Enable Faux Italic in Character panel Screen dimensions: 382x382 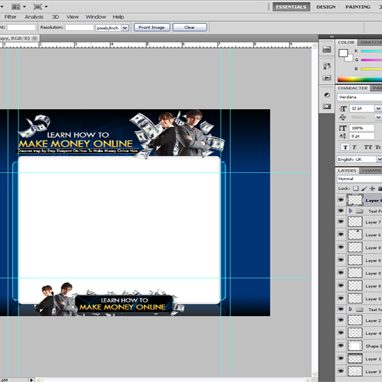[x=355, y=147]
